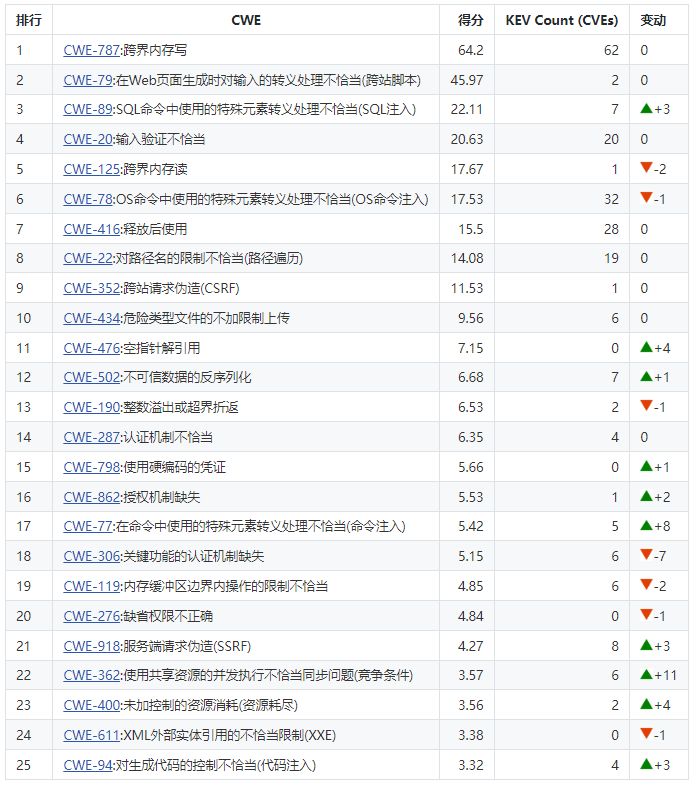Screen dimensions: 698x785
Task: Open the CWE-119 link
Action: (92, 587)
